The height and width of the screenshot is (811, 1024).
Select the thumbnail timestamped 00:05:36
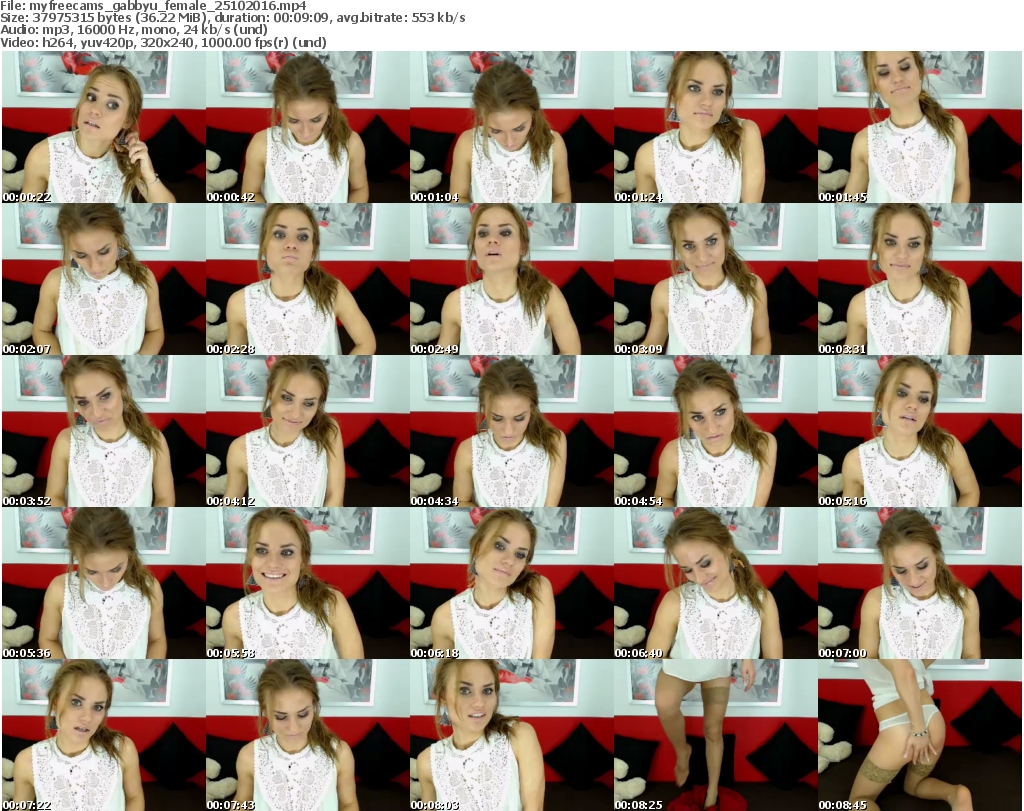point(104,583)
